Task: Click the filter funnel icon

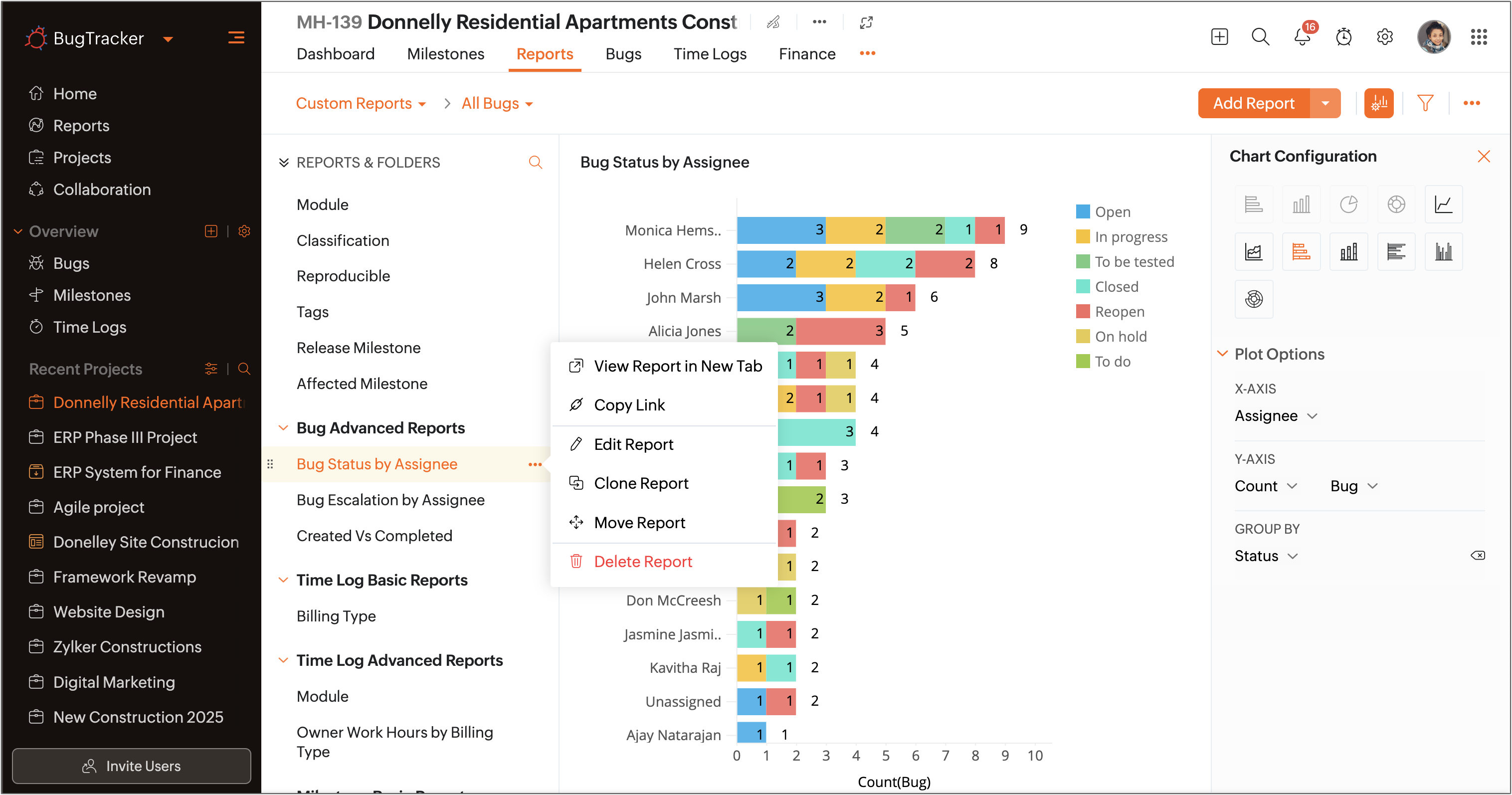Action: [x=1425, y=103]
